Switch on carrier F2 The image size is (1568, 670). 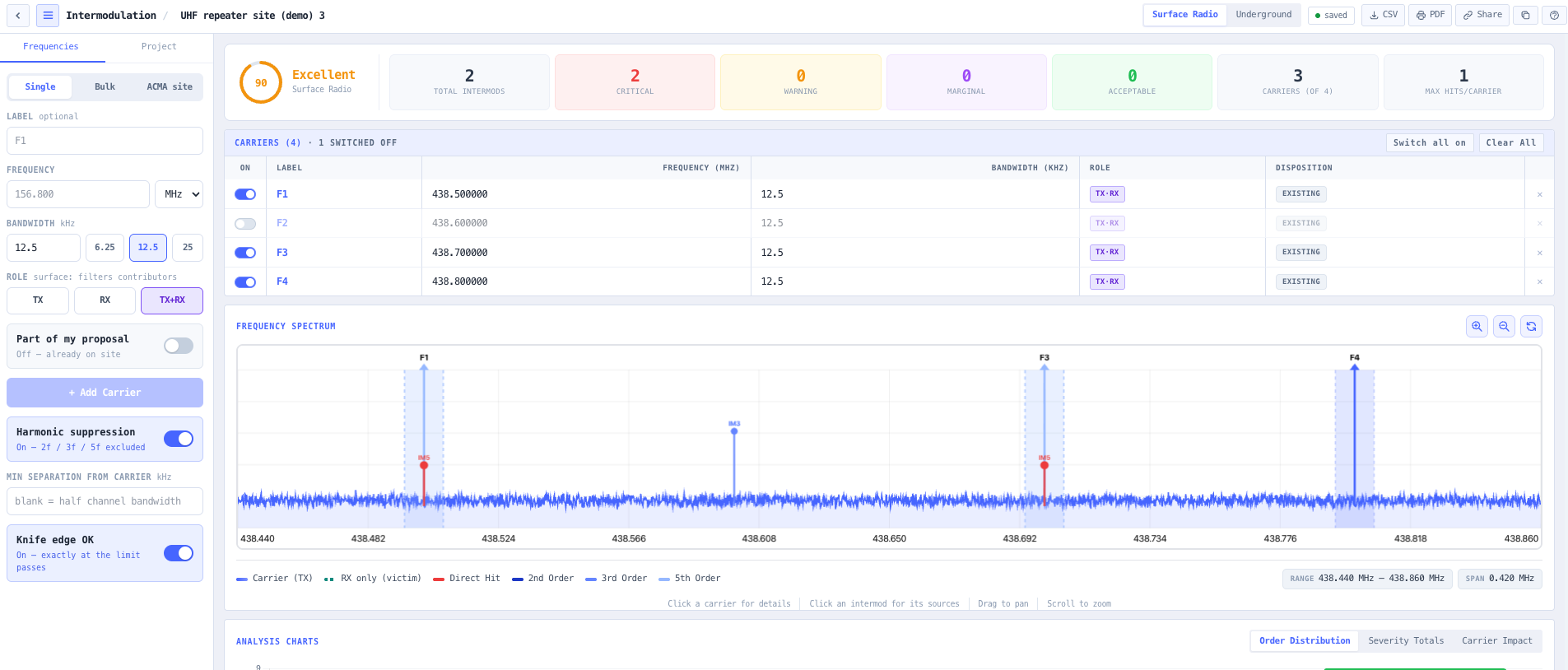pos(245,223)
